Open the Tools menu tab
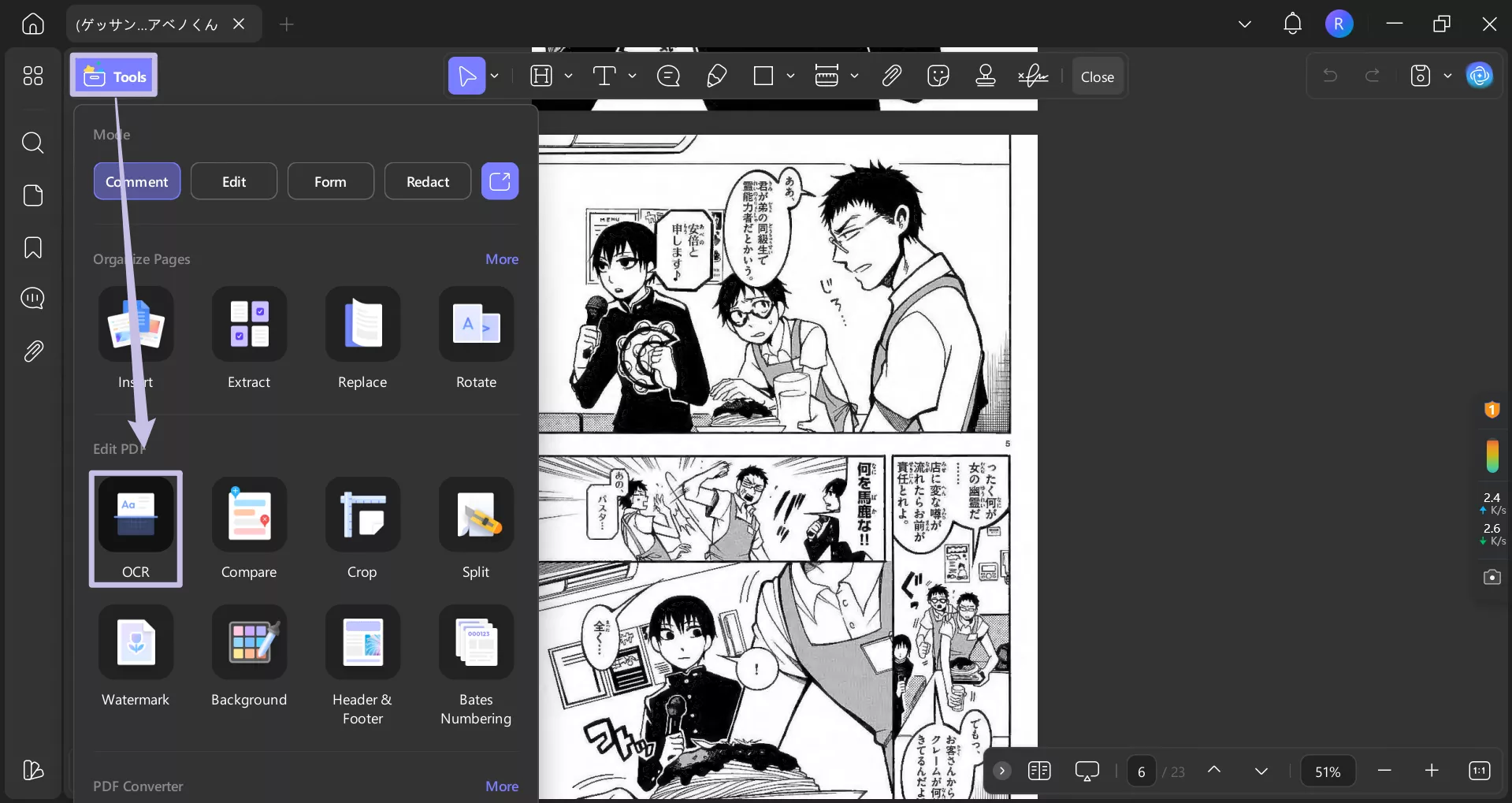1512x803 pixels. (114, 76)
